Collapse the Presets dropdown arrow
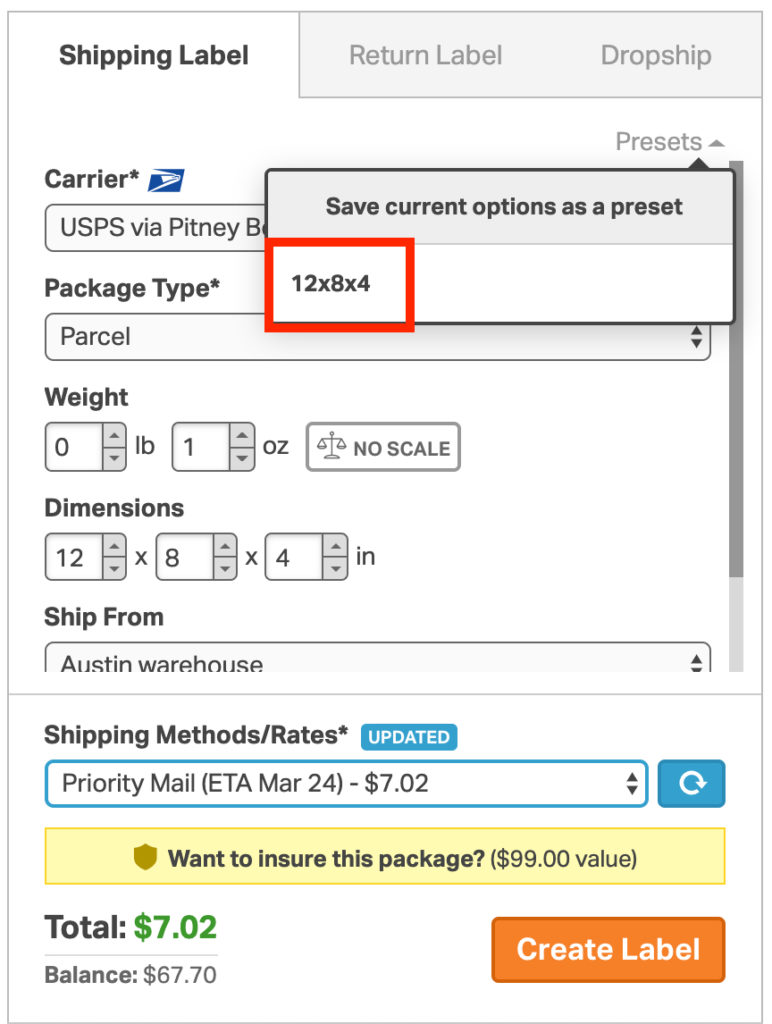This screenshot has width=772, height=1024. coord(716,143)
